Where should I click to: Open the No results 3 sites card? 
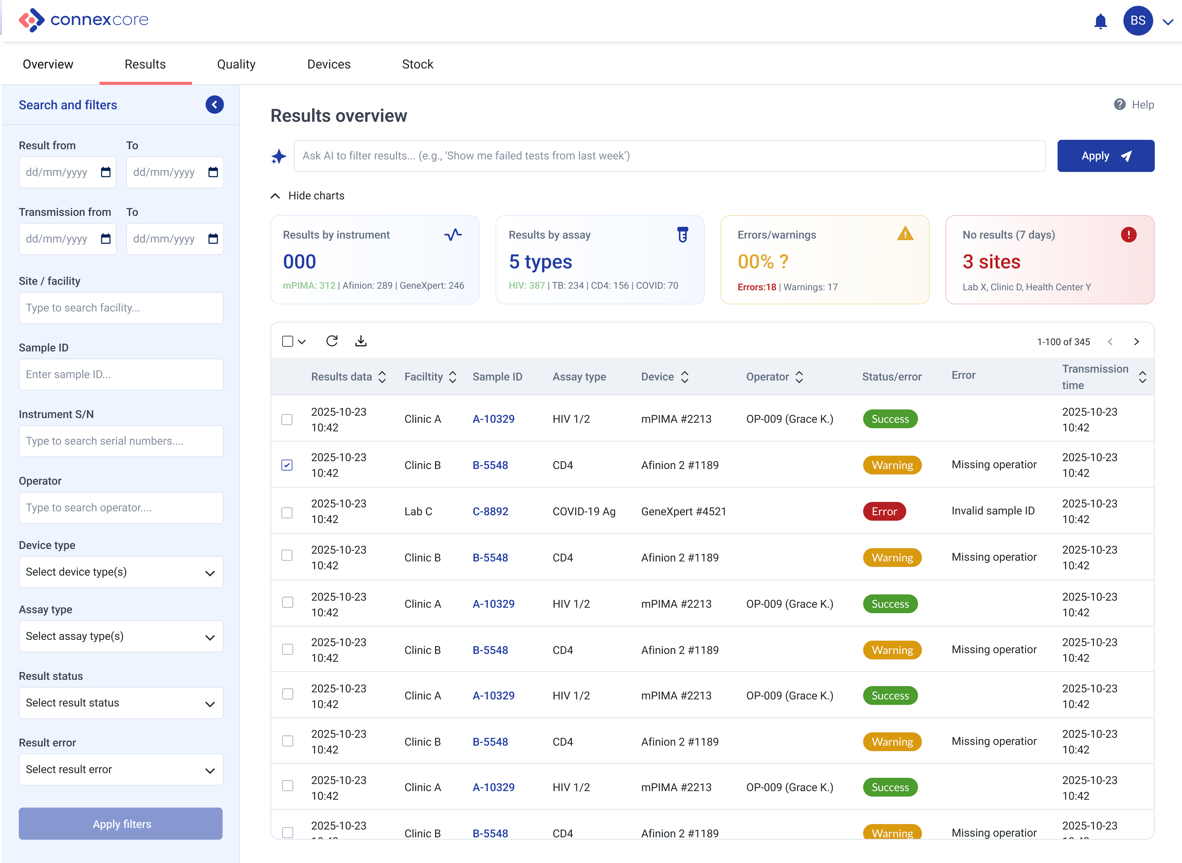pos(1050,260)
